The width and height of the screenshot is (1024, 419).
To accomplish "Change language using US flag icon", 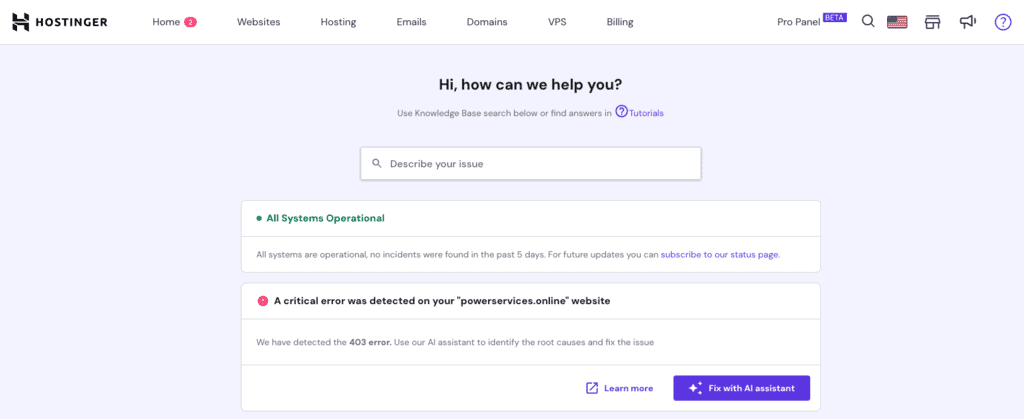I will tap(897, 22).
